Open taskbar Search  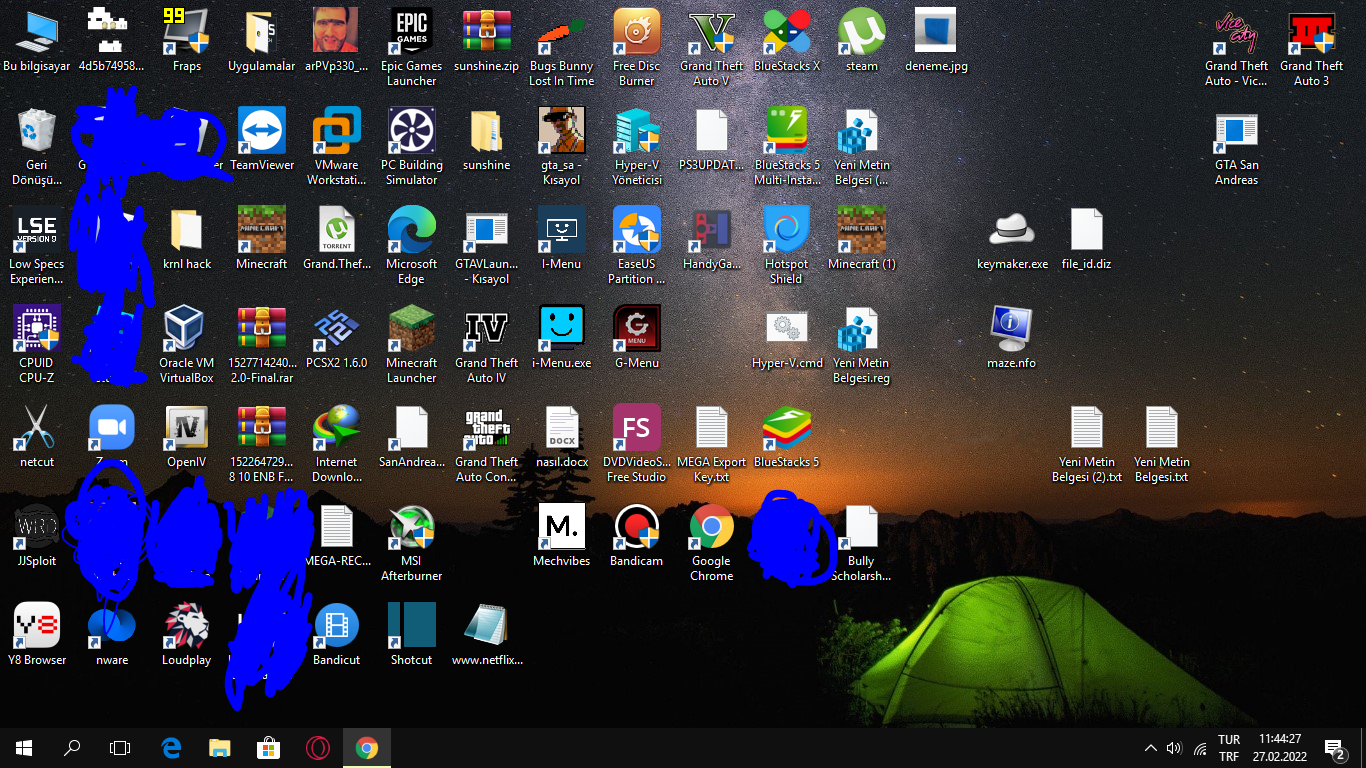(72, 748)
